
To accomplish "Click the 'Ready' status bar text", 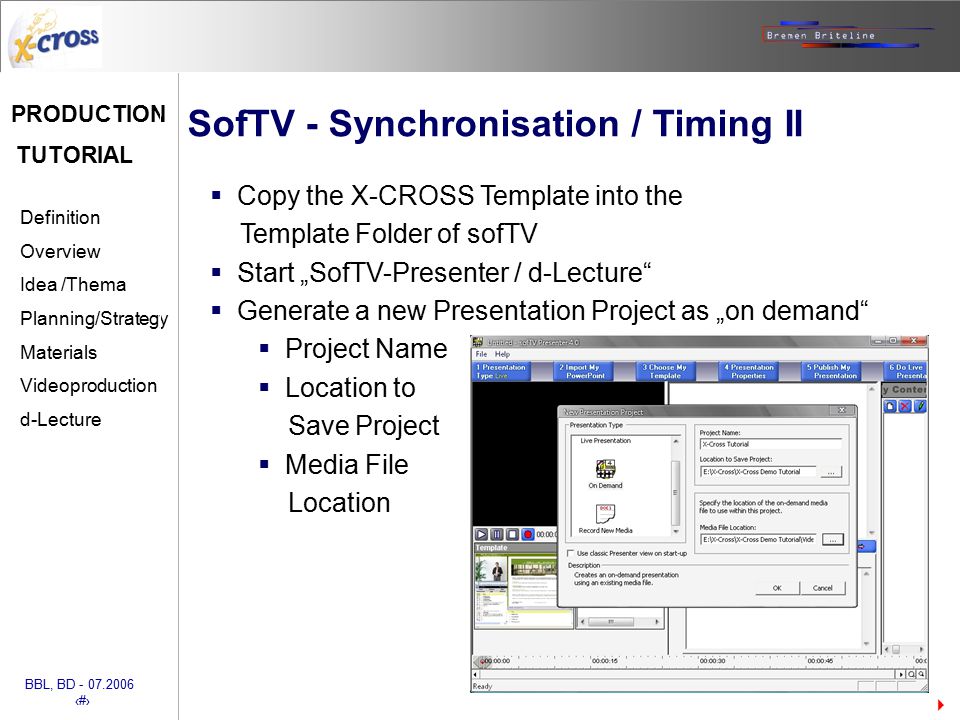I will coord(482,686).
